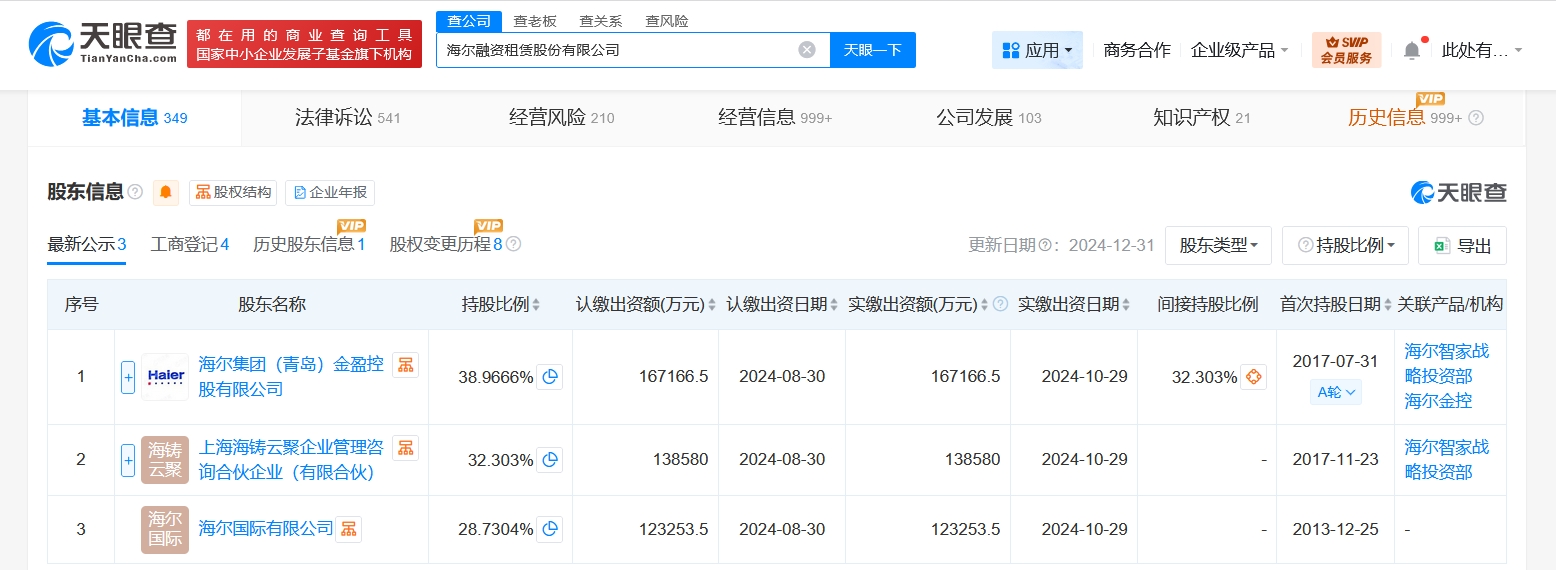Open equity structure icon beside 海尔国际有限公司
1556x570 pixels.
[348, 529]
